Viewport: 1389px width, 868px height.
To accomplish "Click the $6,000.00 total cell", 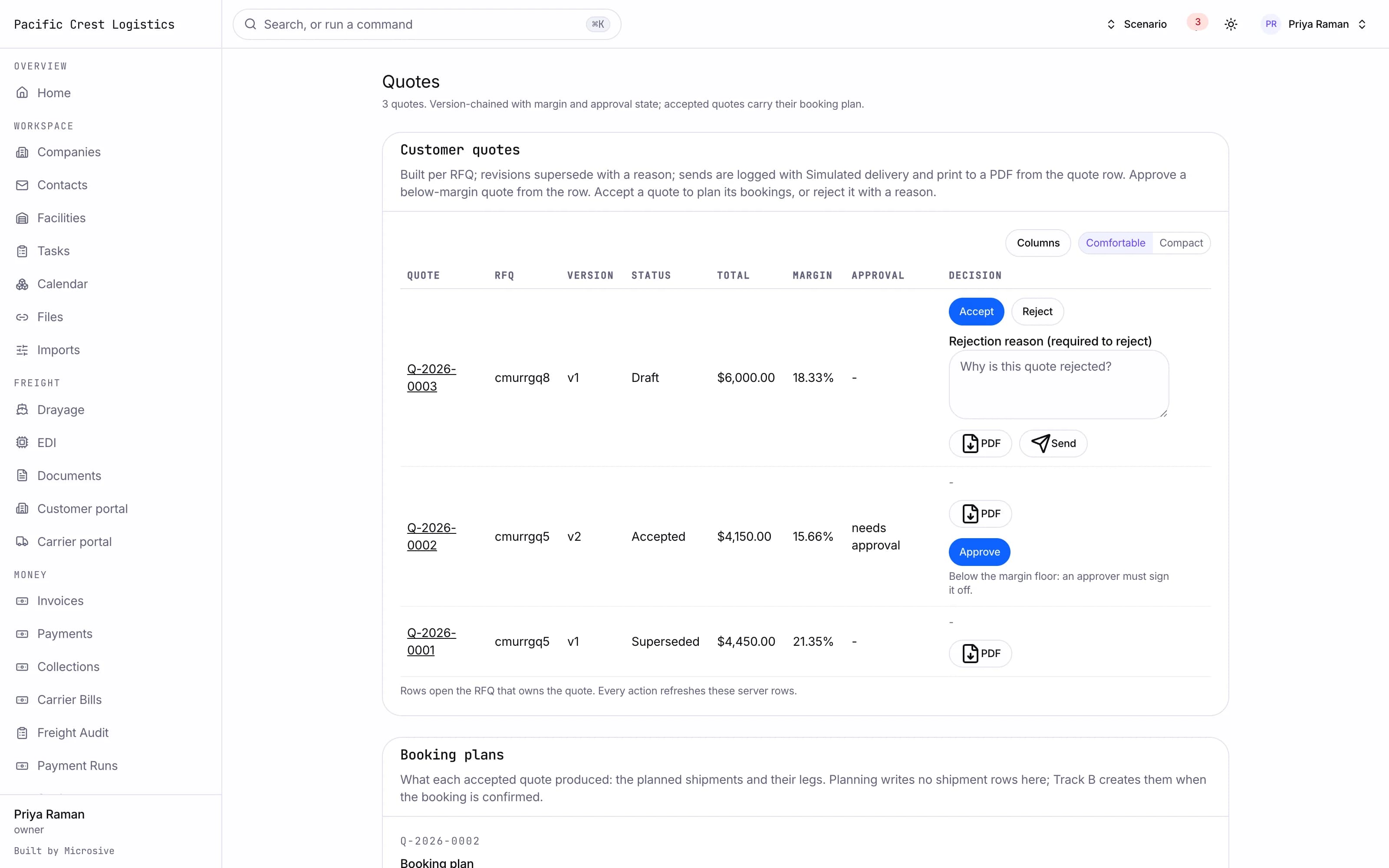I will click(x=746, y=378).
